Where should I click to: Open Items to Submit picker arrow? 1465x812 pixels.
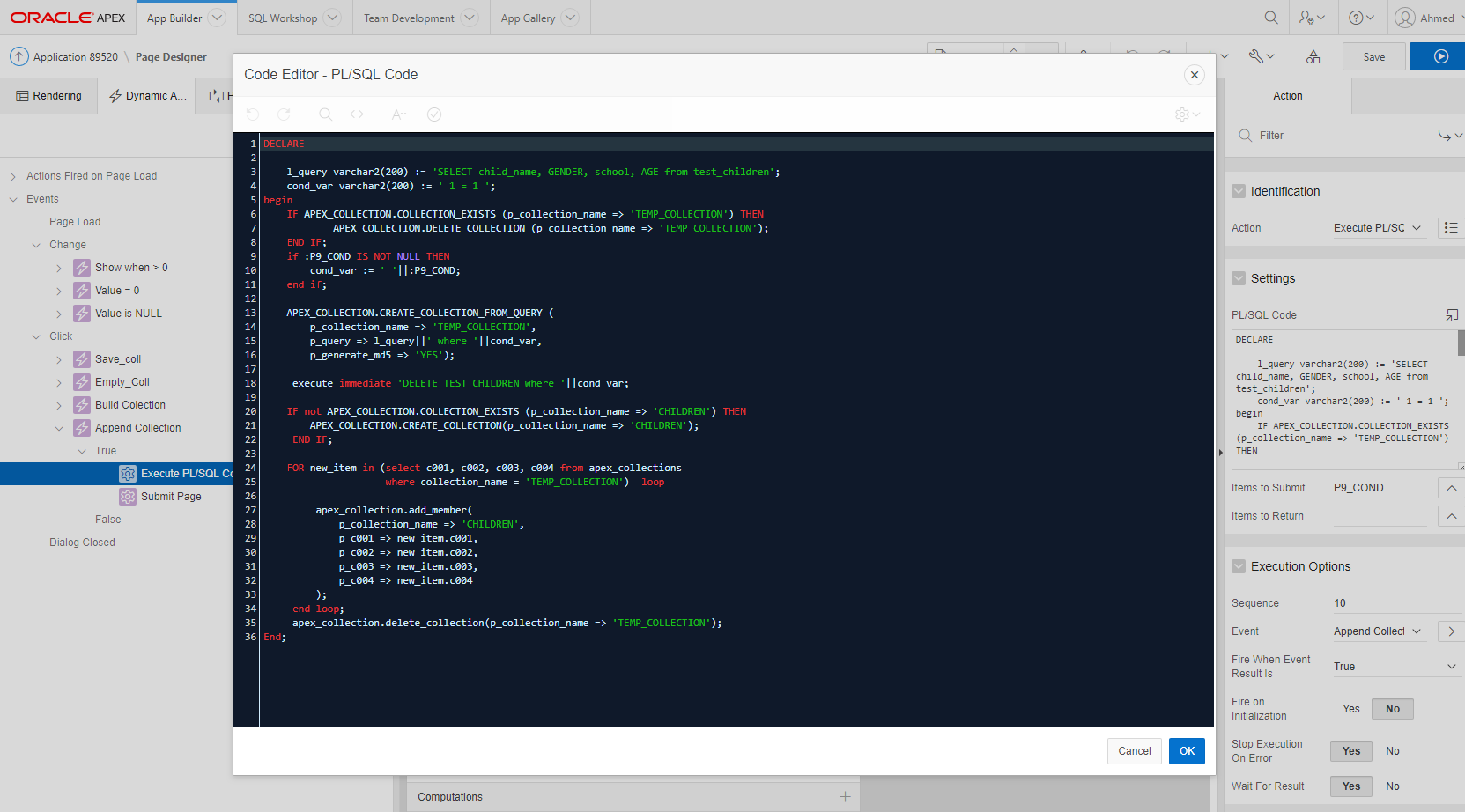1451,488
